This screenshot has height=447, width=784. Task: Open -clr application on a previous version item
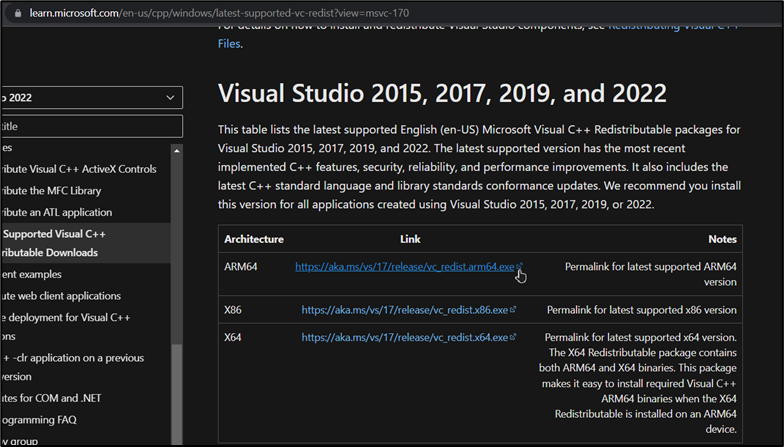pos(72,367)
